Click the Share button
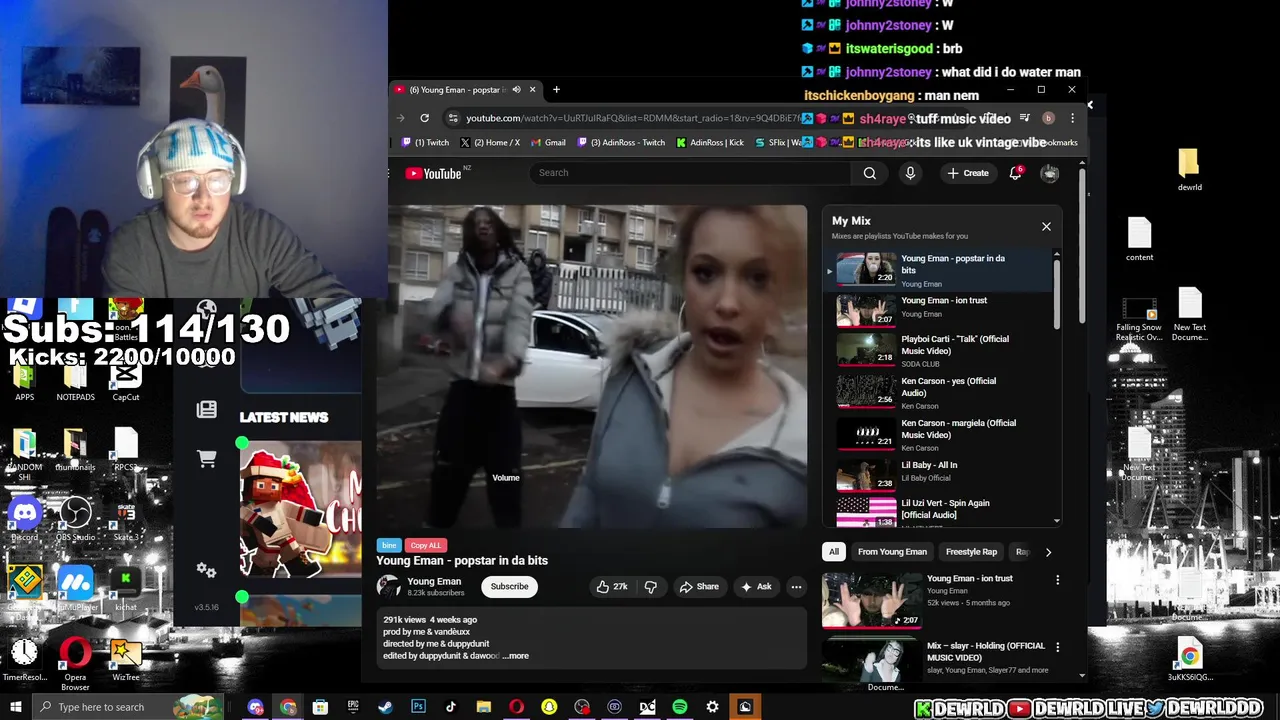 tap(699, 587)
